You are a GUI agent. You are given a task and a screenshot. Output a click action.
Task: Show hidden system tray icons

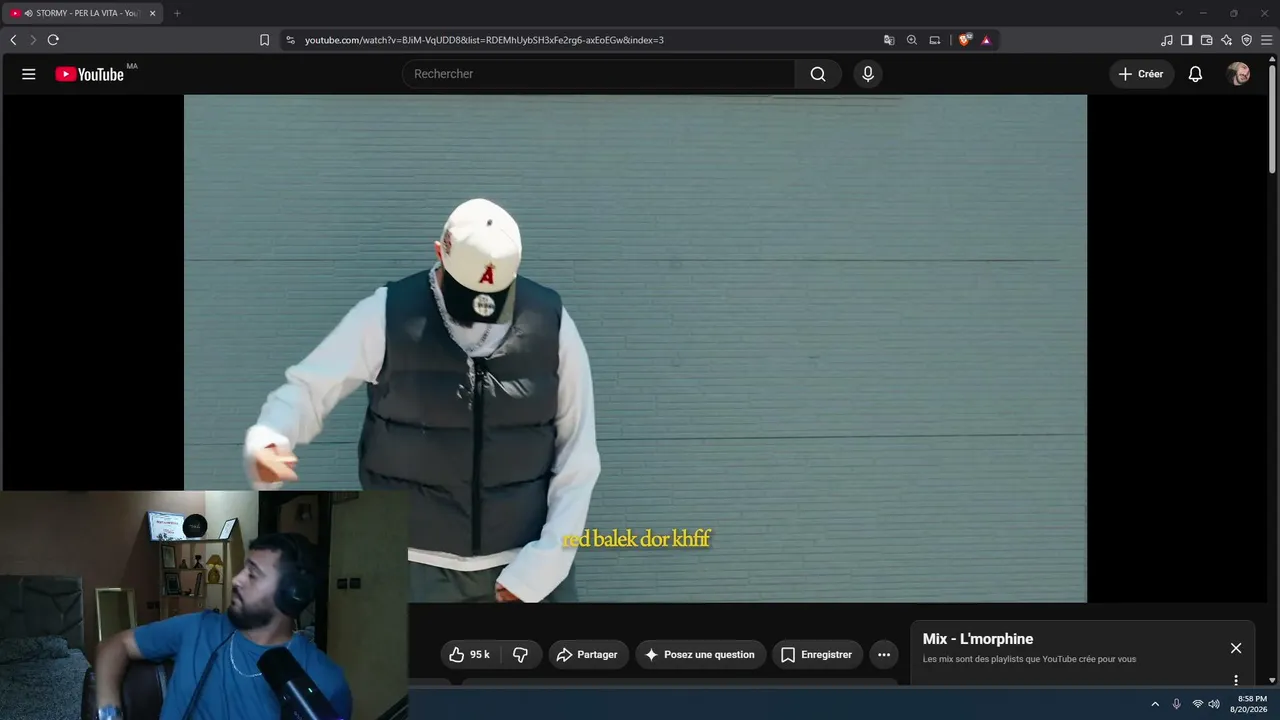[1155, 704]
